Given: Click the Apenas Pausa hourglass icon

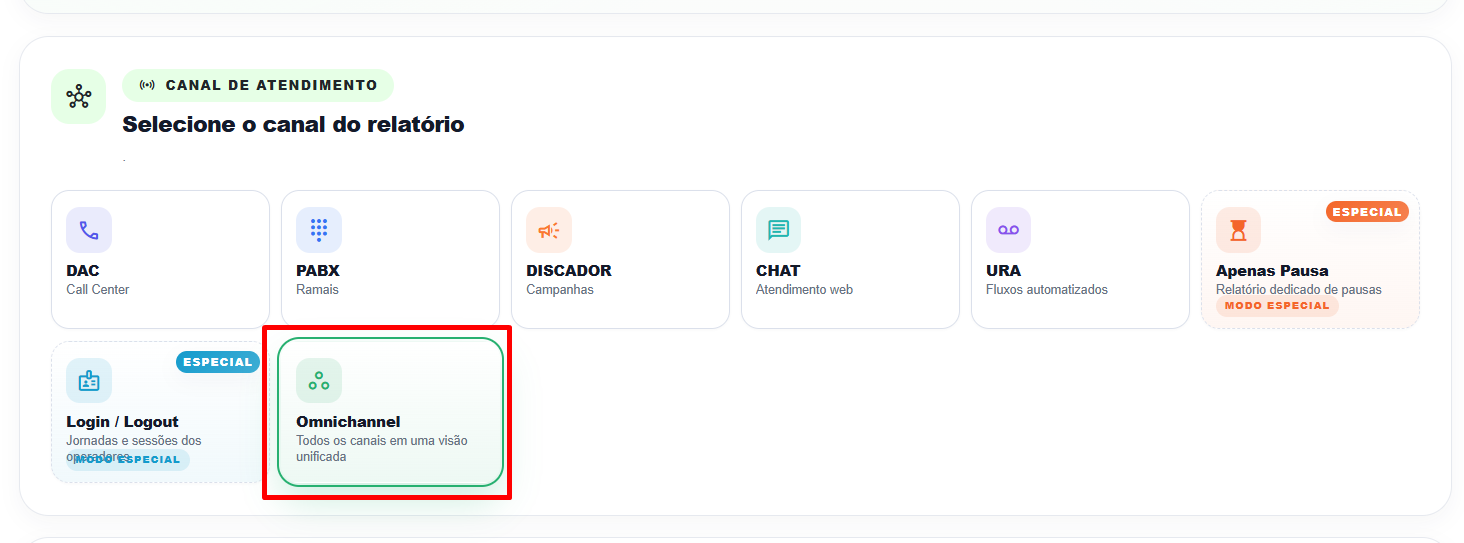Looking at the screenshot, I should pyautogui.click(x=1239, y=230).
